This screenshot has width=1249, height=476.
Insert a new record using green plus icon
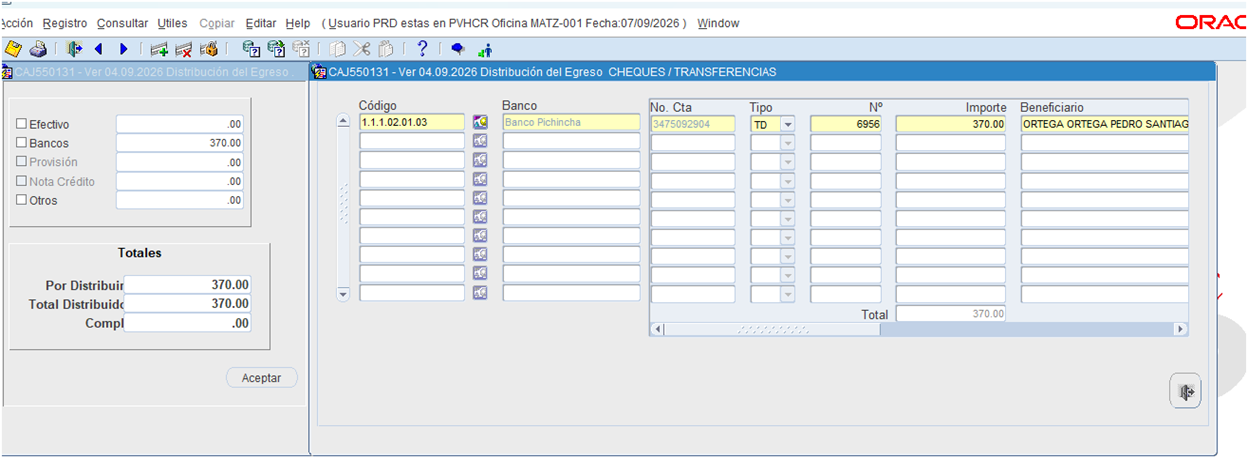(x=159, y=48)
